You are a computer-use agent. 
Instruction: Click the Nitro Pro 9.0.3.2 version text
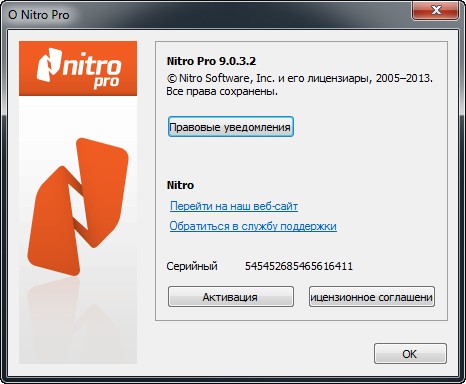coord(211,61)
